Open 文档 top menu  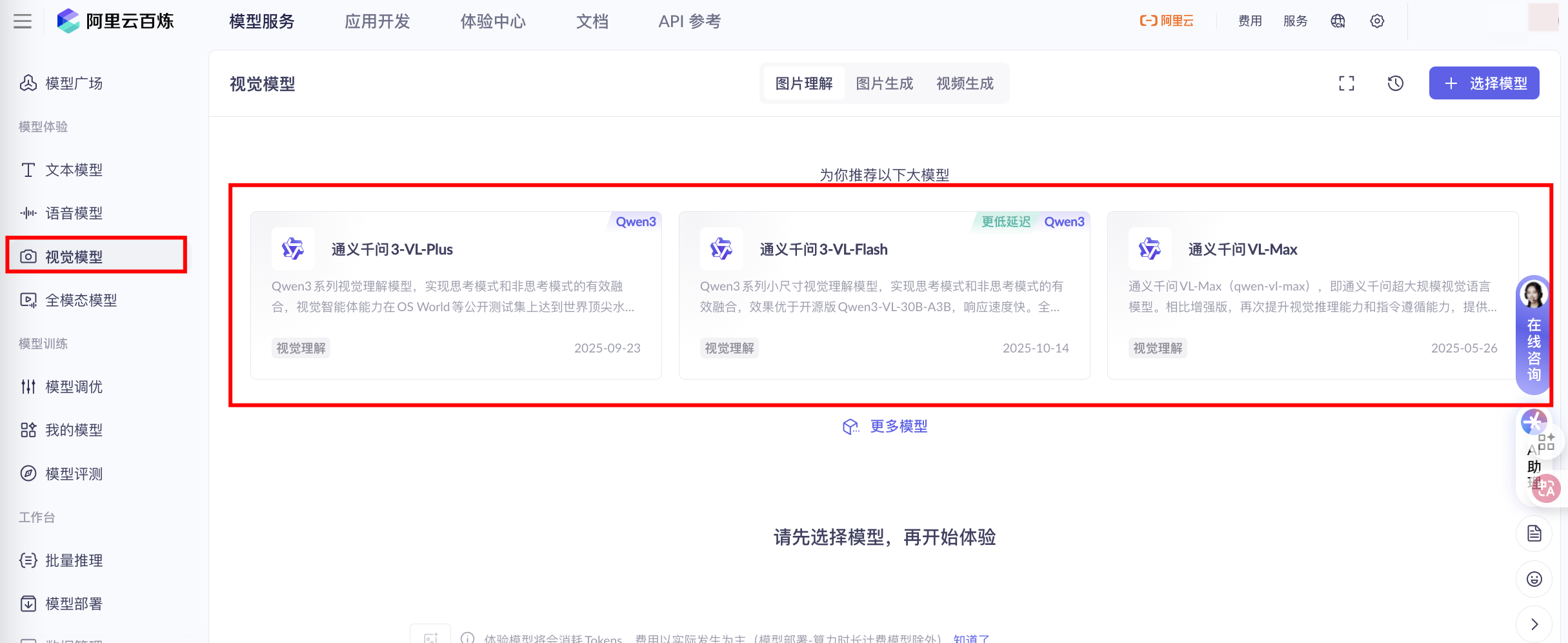click(592, 21)
